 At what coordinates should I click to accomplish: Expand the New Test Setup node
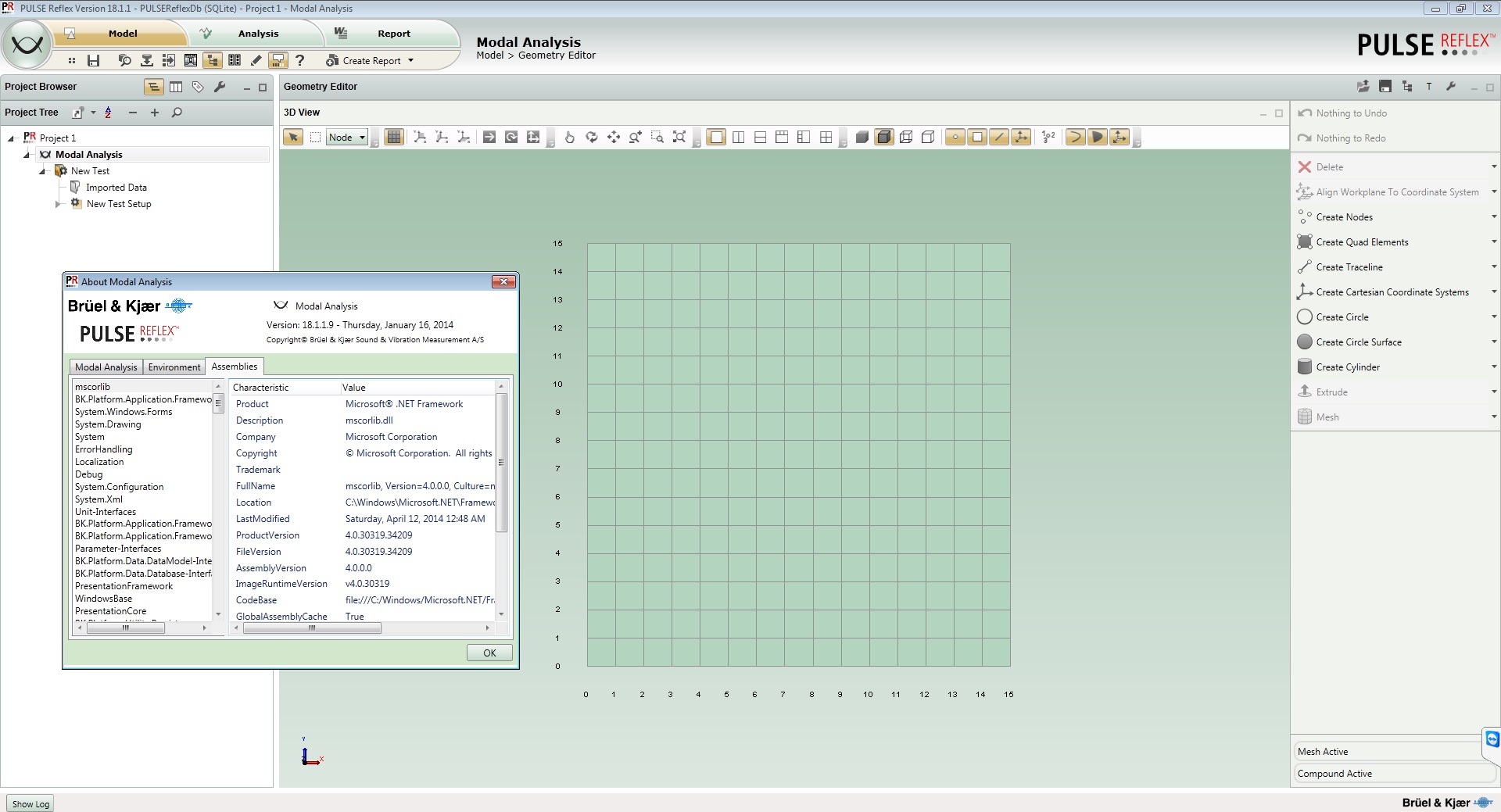pos(57,204)
